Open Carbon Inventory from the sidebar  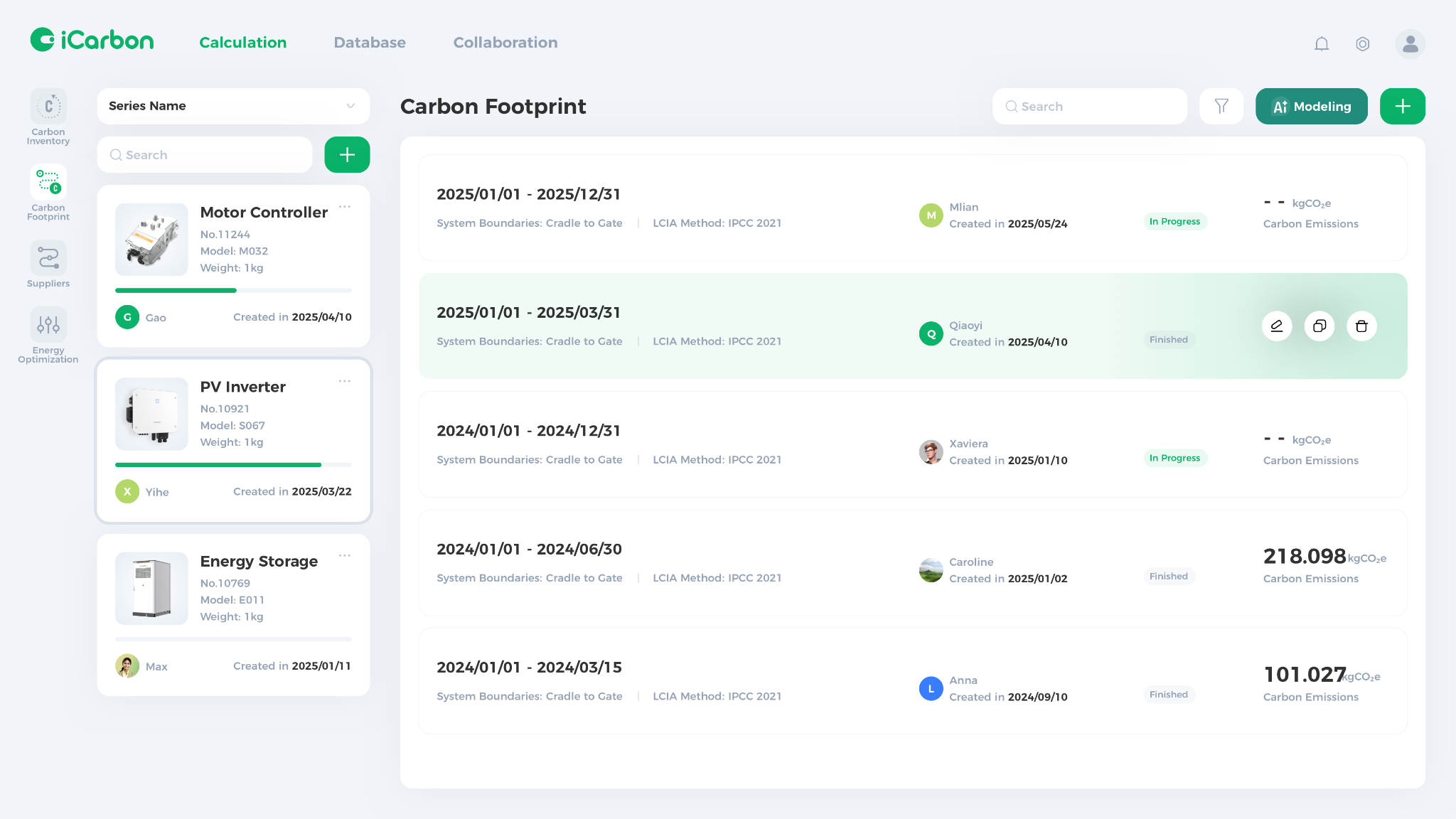48,117
